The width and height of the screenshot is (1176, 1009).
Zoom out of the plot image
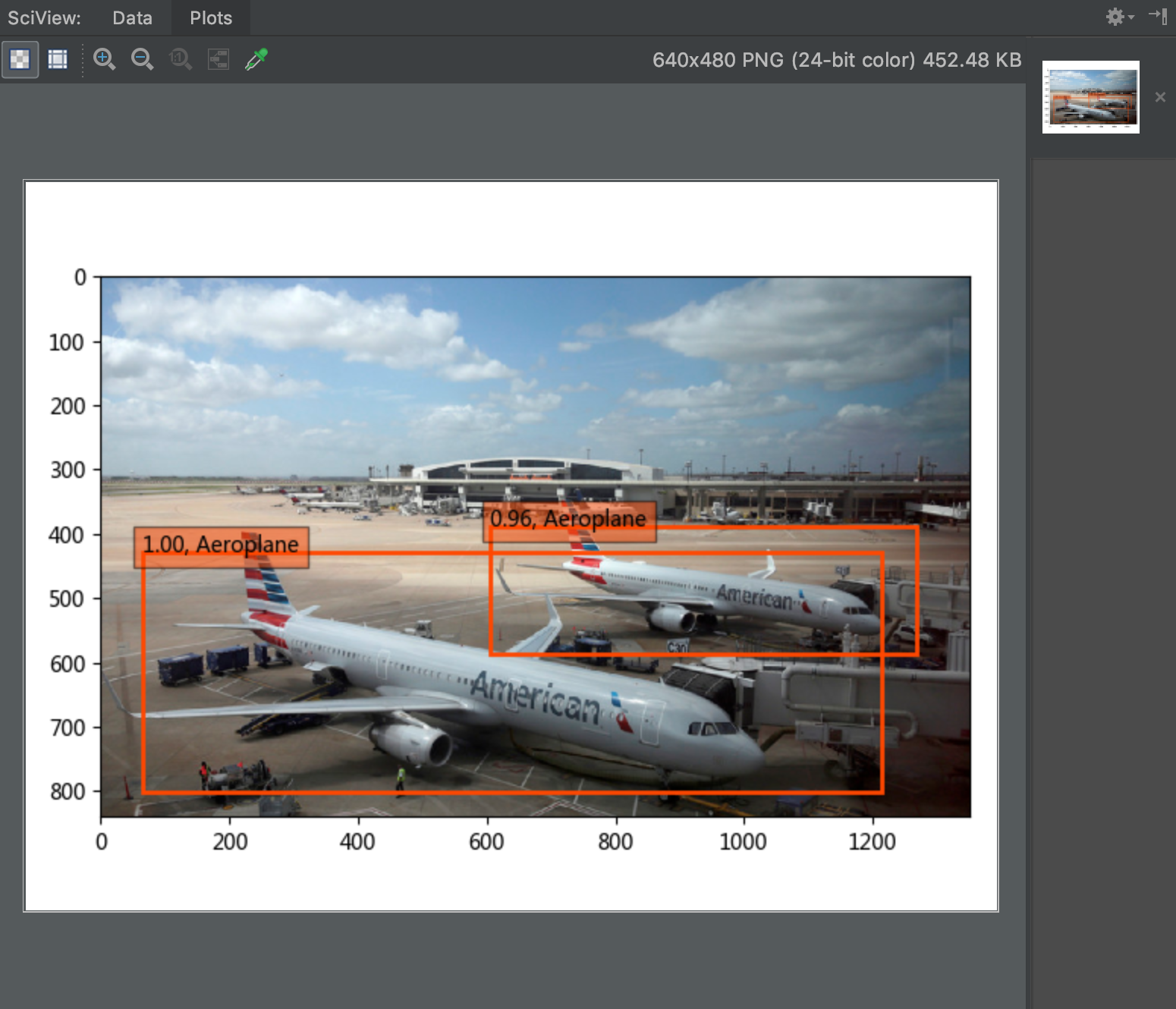tap(142, 59)
